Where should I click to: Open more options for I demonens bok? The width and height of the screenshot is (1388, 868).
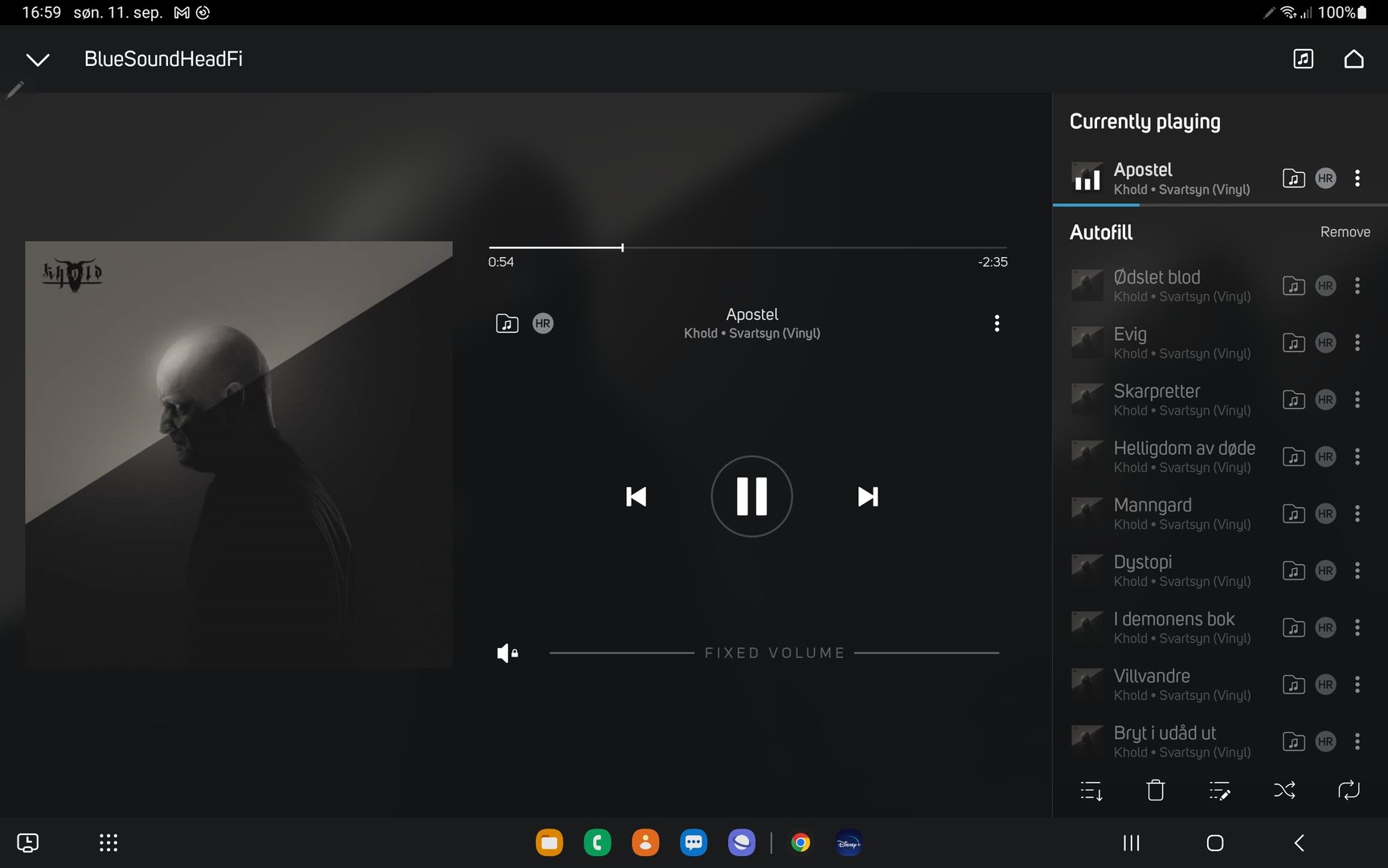coord(1357,628)
